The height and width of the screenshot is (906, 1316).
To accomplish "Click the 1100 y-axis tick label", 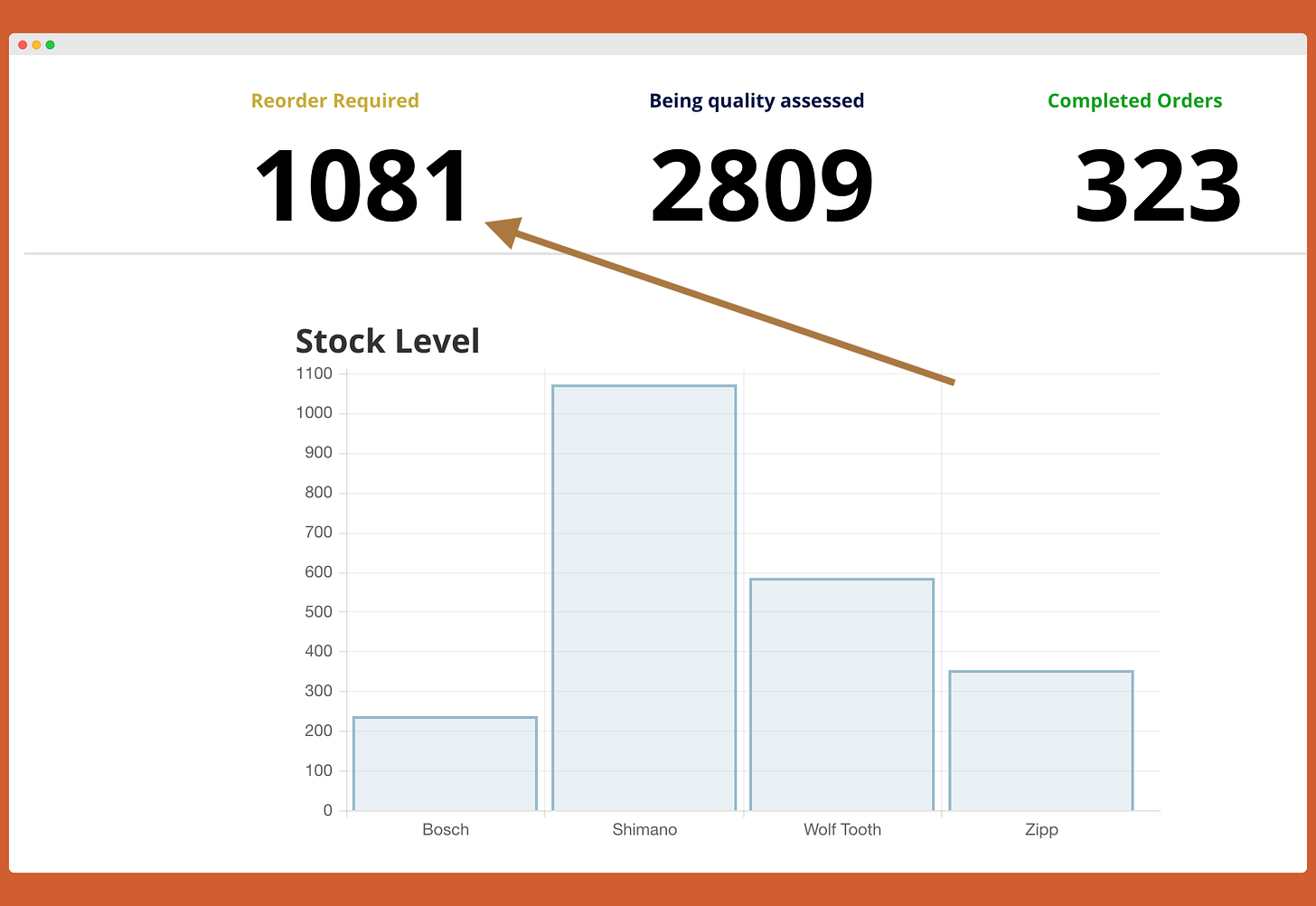I will 315,373.
